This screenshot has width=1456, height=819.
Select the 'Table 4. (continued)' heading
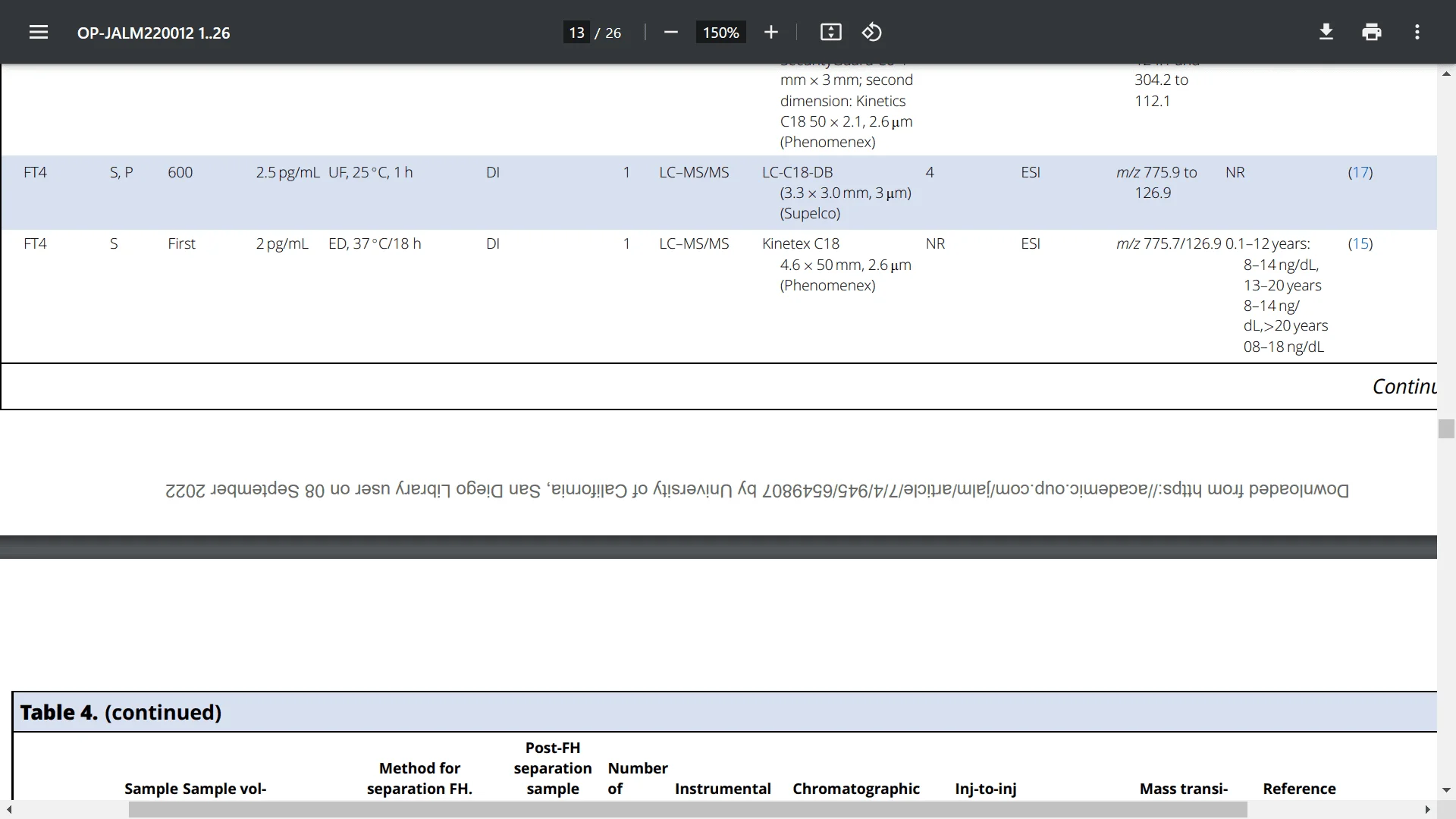click(x=121, y=712)
